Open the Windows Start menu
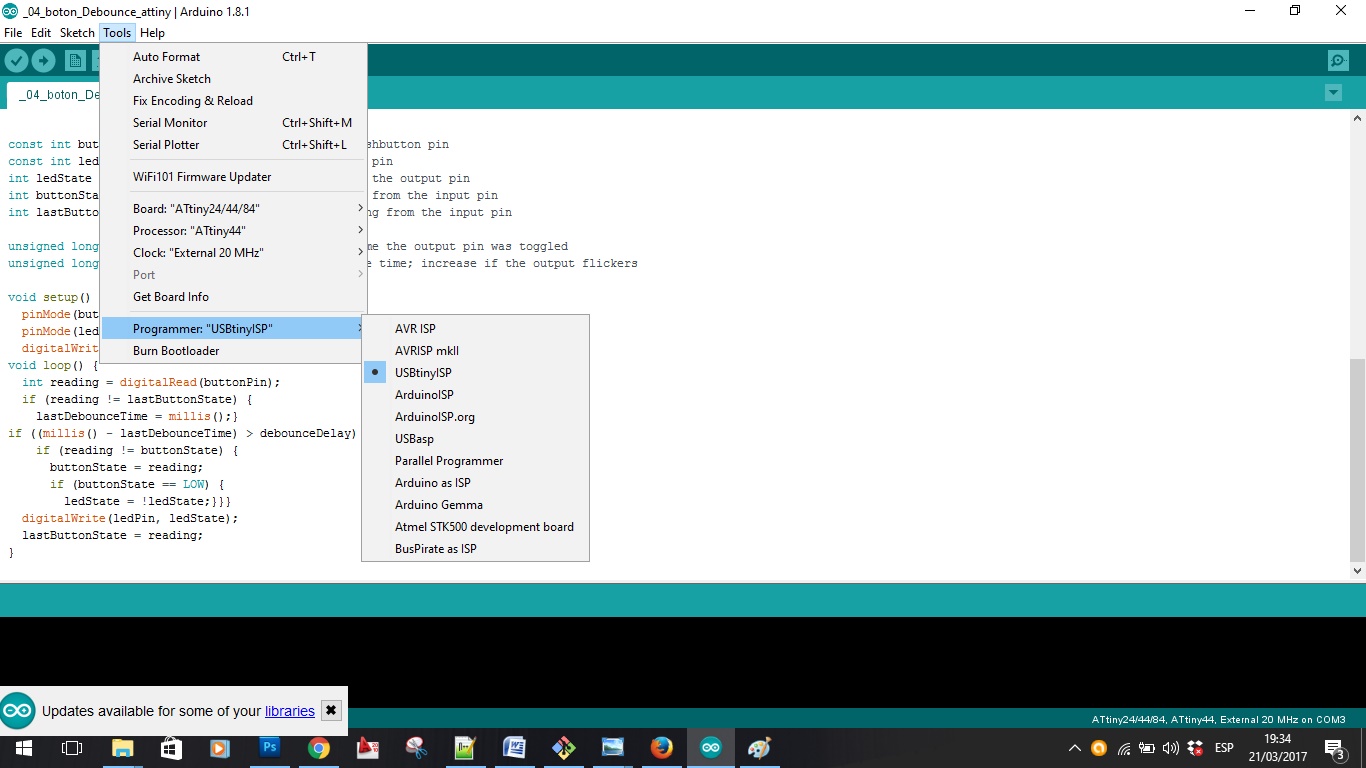The width and height of the screenshot is (1366, 768). (24, 748)
